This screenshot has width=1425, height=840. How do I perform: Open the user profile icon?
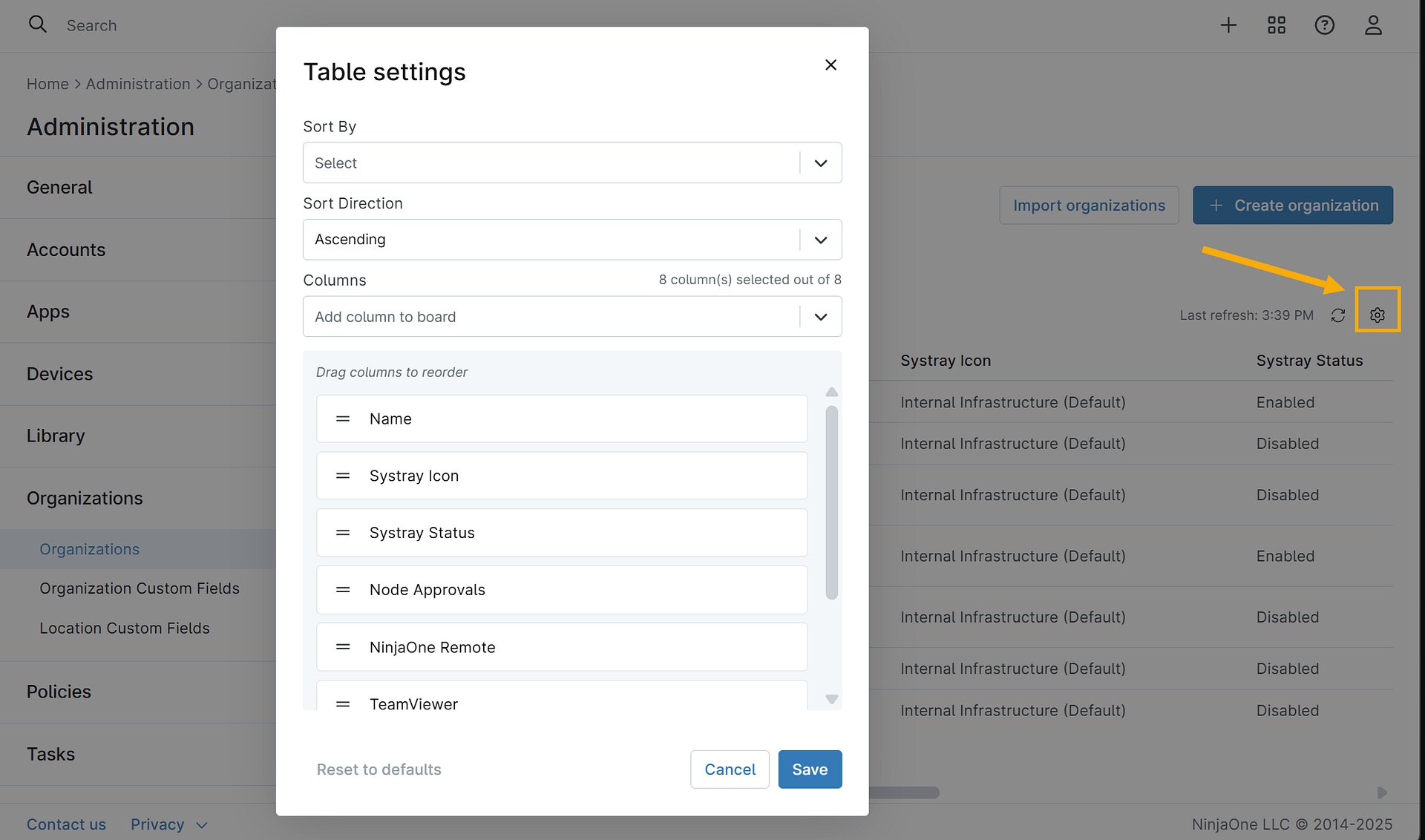point(1373,25)
